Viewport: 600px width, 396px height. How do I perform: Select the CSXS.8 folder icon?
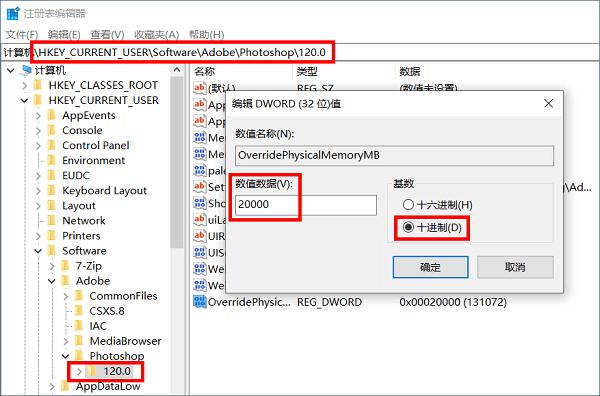tap(79, 311)
